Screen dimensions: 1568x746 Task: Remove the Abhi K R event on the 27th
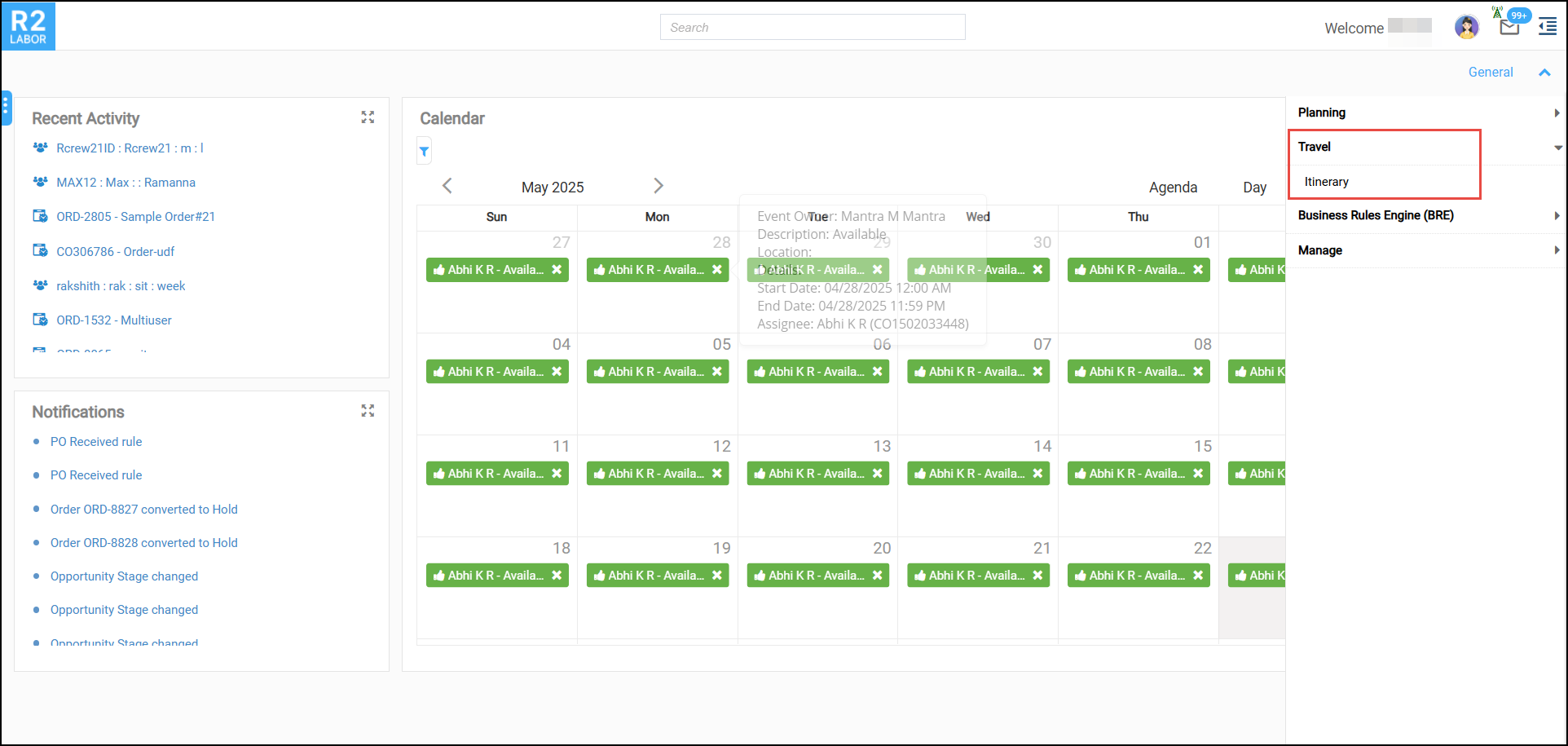coord(557,270)
